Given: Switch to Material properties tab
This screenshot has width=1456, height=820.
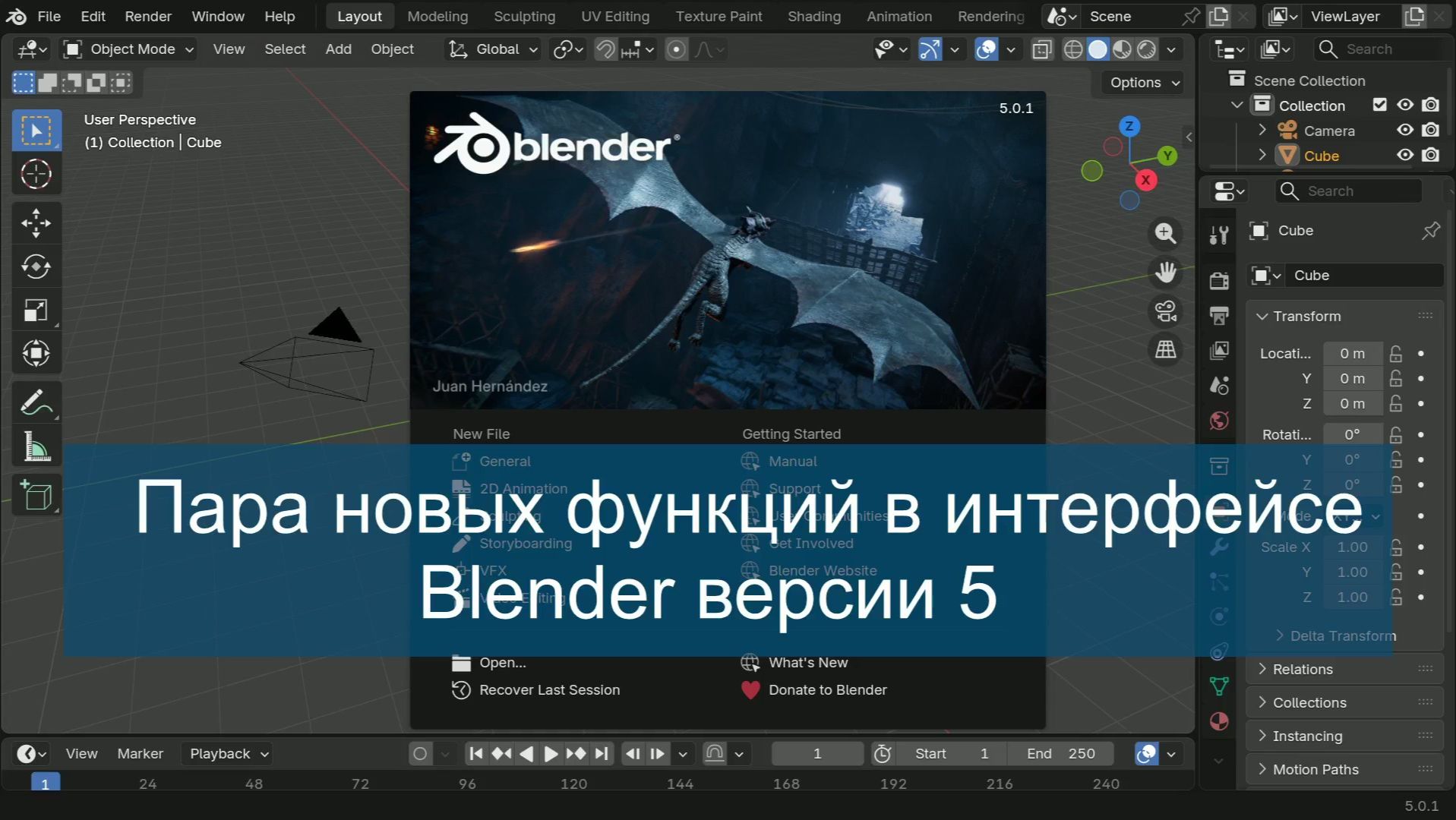Looking at the screenshot, I should [x=1219, y=721].
